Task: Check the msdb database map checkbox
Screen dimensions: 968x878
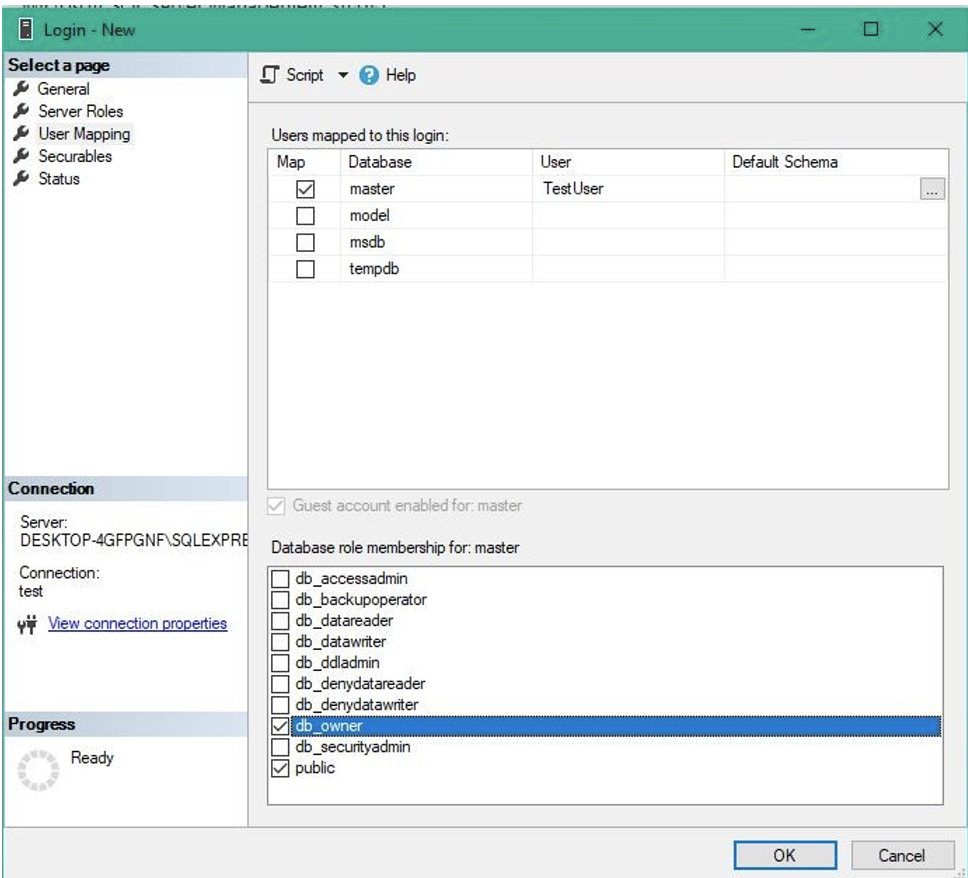Action: click(x=306, y=243)
